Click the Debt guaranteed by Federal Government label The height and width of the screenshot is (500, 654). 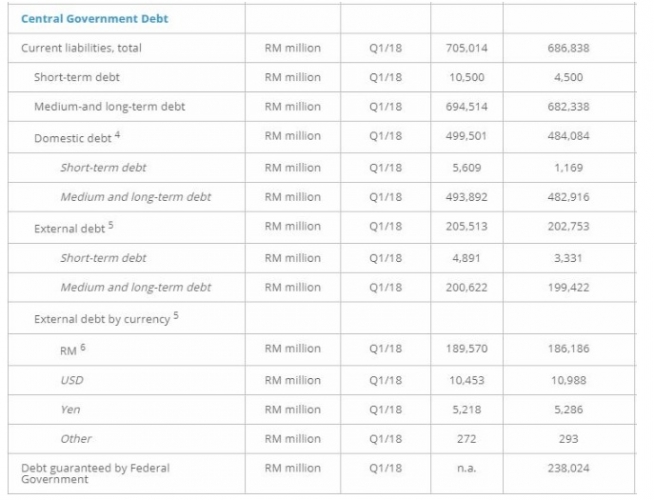point(96,474)
